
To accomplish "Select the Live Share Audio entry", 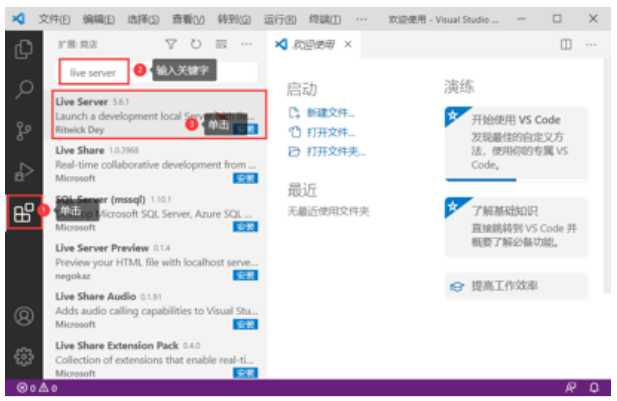I will [156, 310].
